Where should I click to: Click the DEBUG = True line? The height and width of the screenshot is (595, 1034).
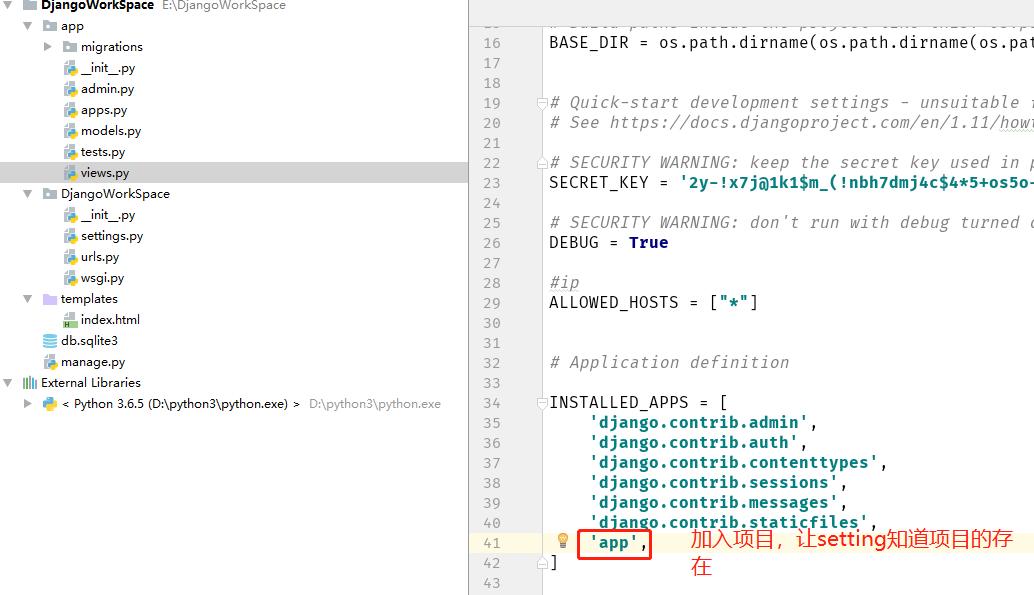click(609, 243)
